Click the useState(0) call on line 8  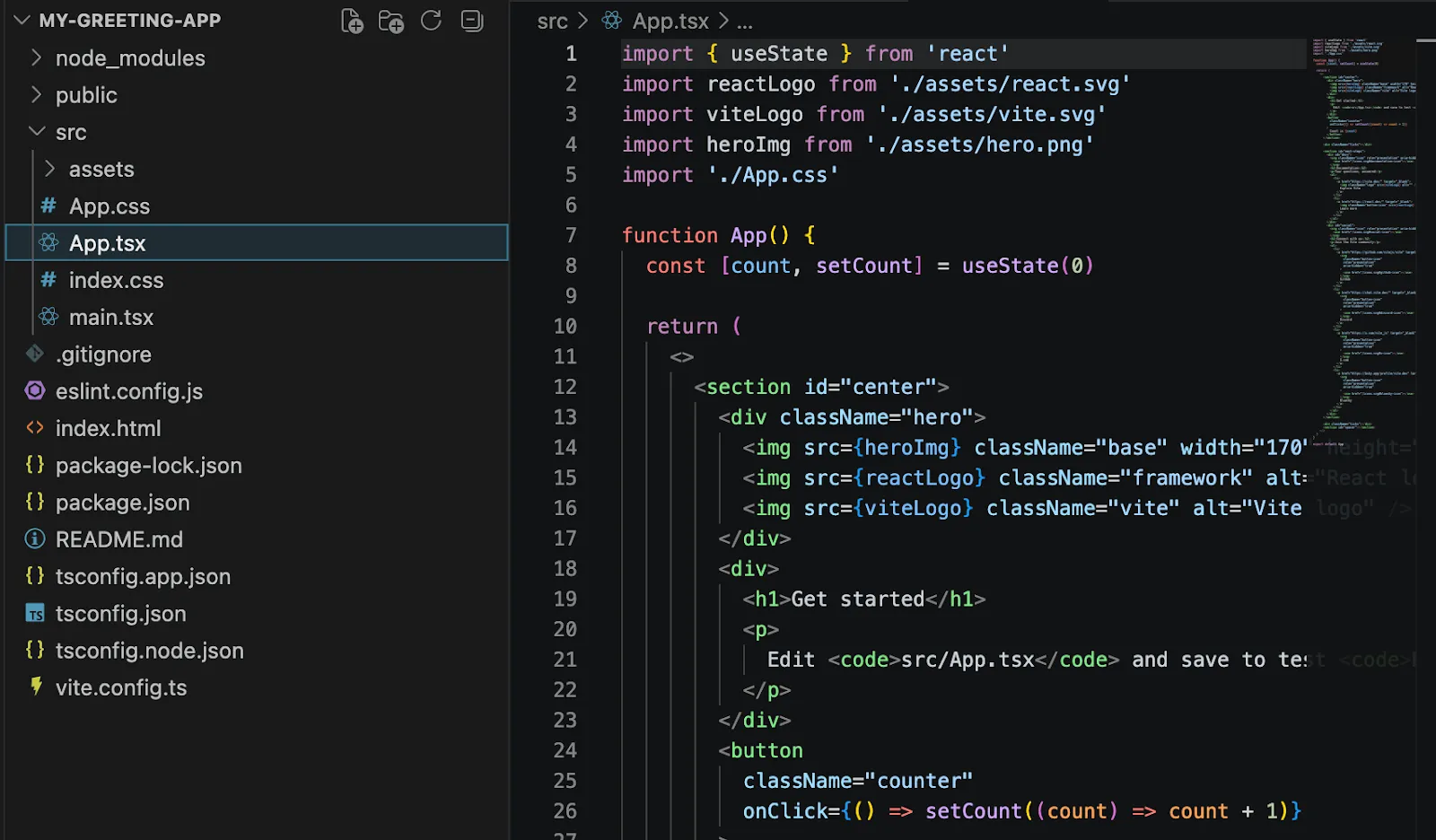pyautogui.click(x=1028, y=266)
